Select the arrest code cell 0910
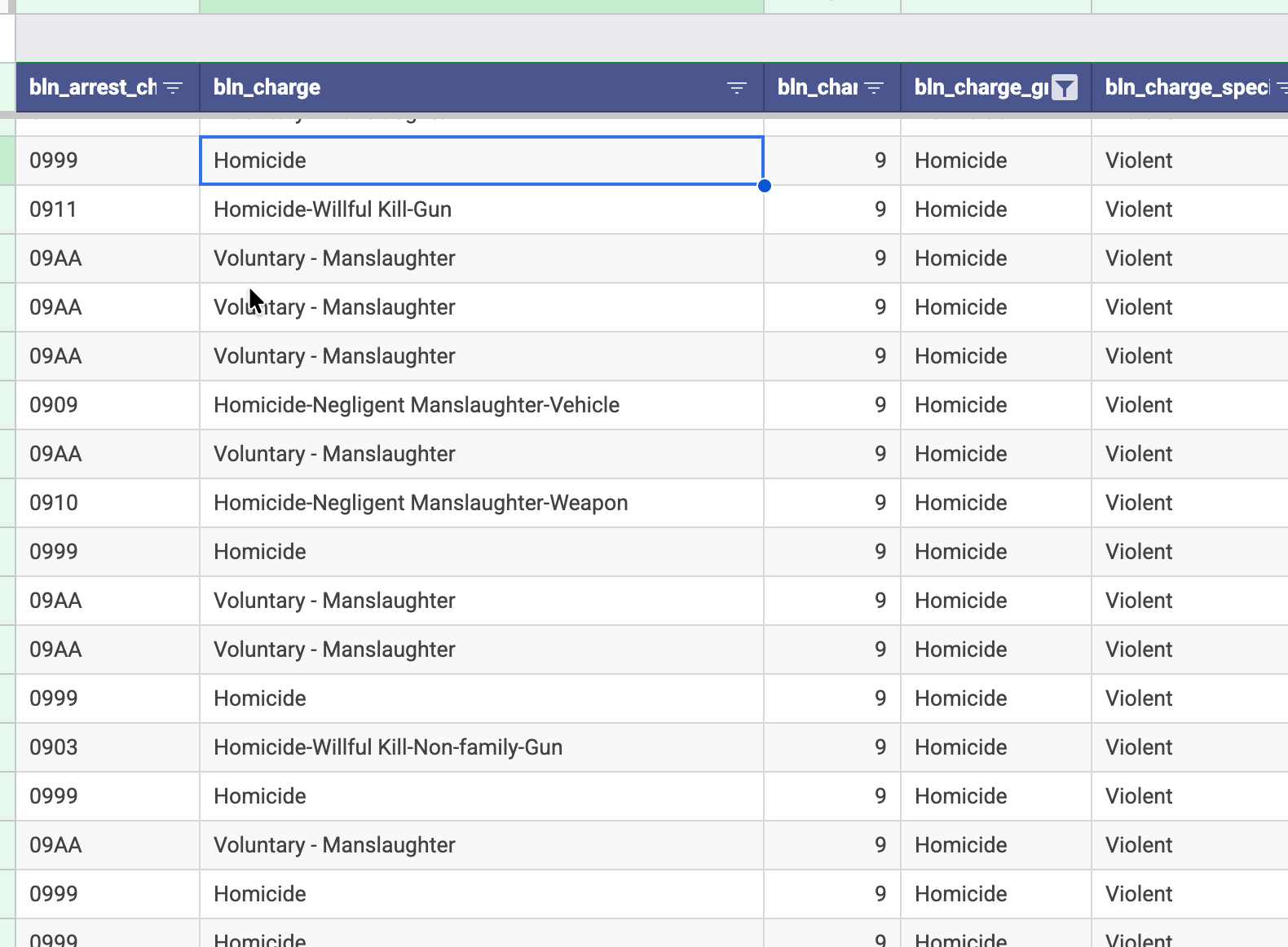 [x=108, y=503]
